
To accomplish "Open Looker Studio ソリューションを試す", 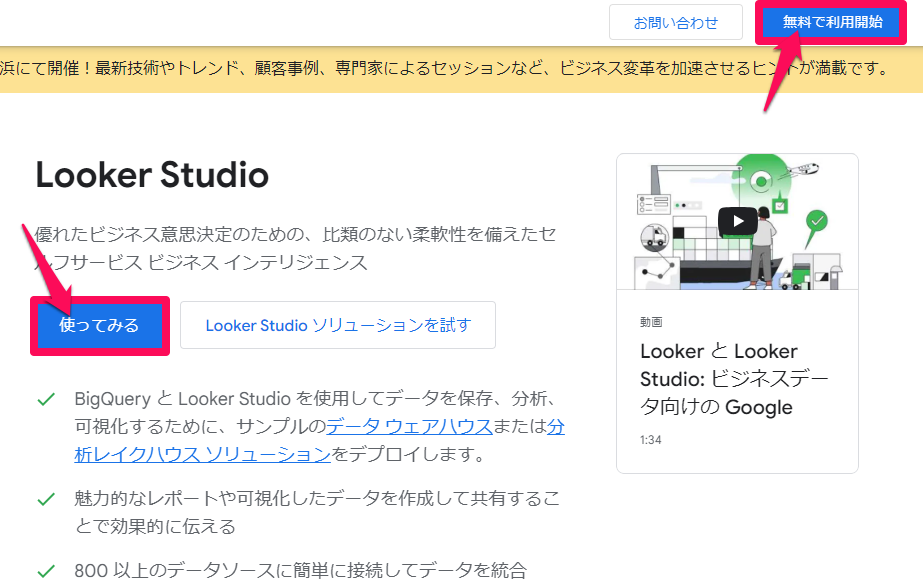I will [338, 325].
